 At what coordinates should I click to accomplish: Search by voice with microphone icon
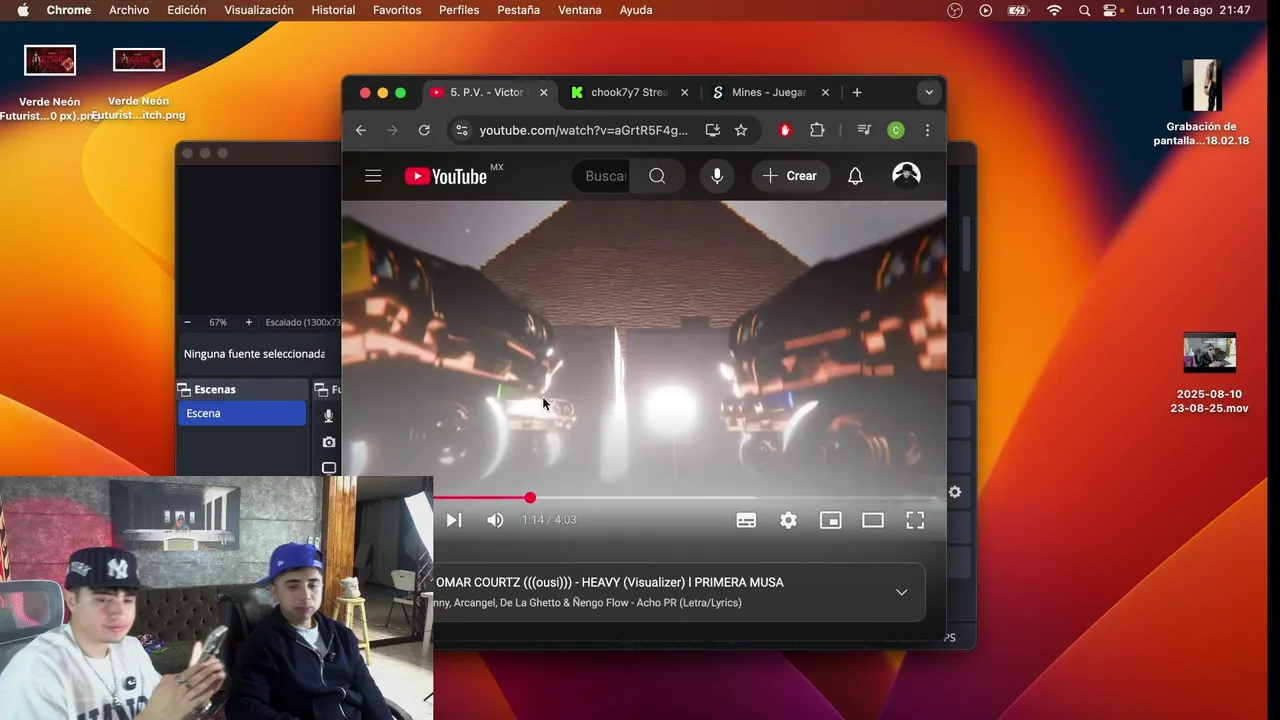click(717, 176)
